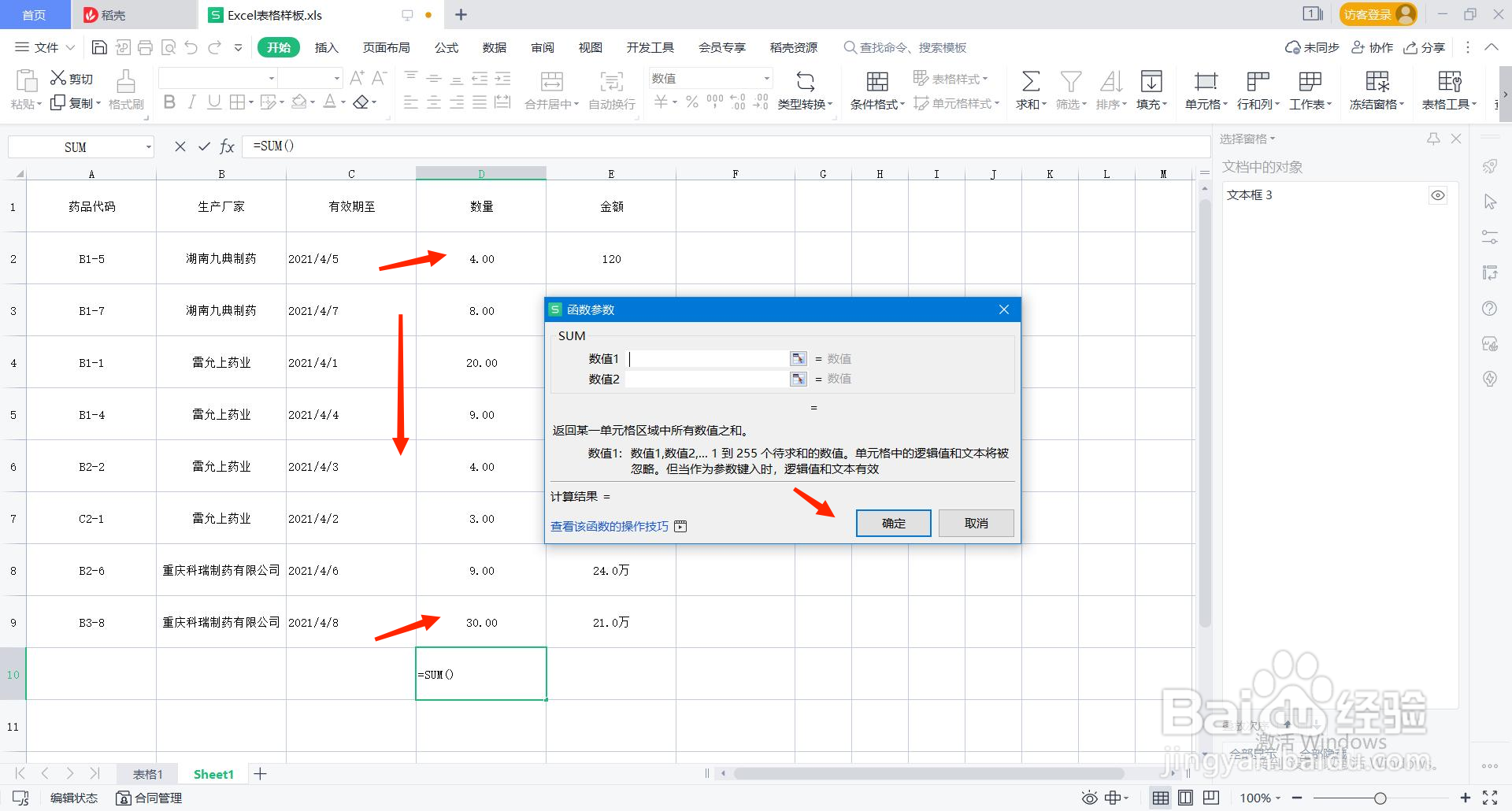Click the zoom slider handle
This screenshot has height=811, width=1512.
1380,798
